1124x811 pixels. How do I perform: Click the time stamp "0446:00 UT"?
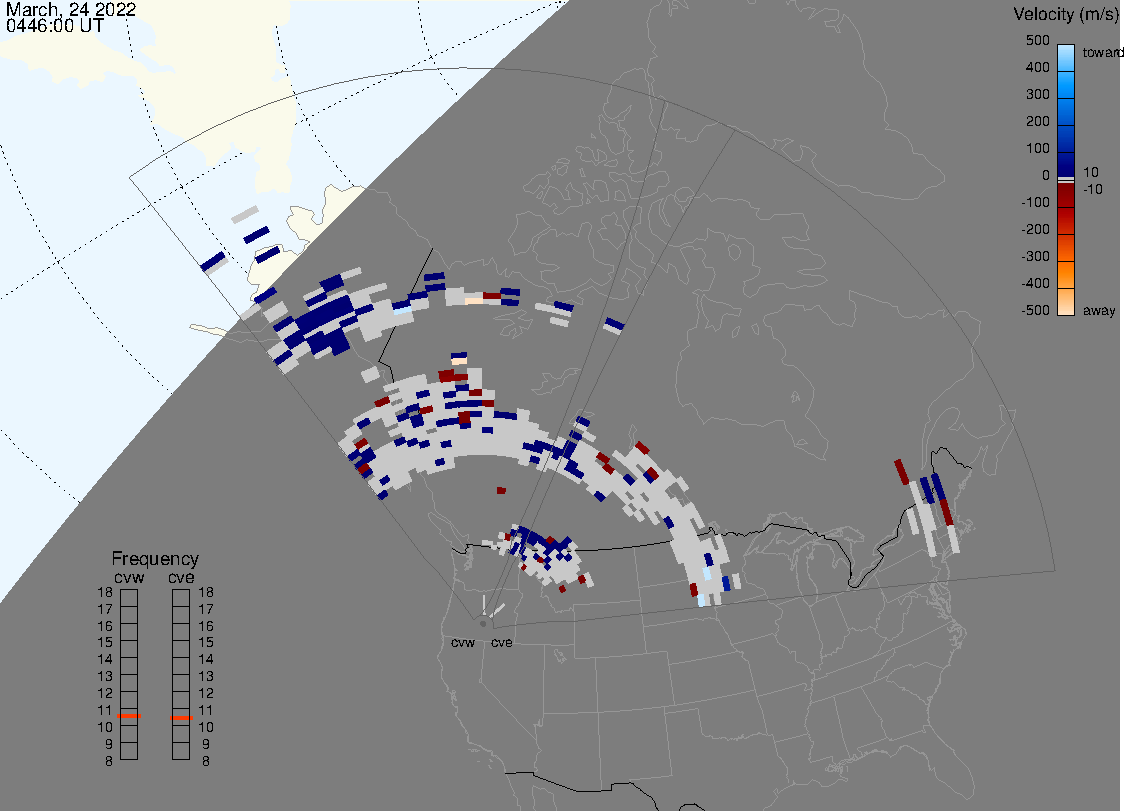pyautogui.click(x=55, y=26)
